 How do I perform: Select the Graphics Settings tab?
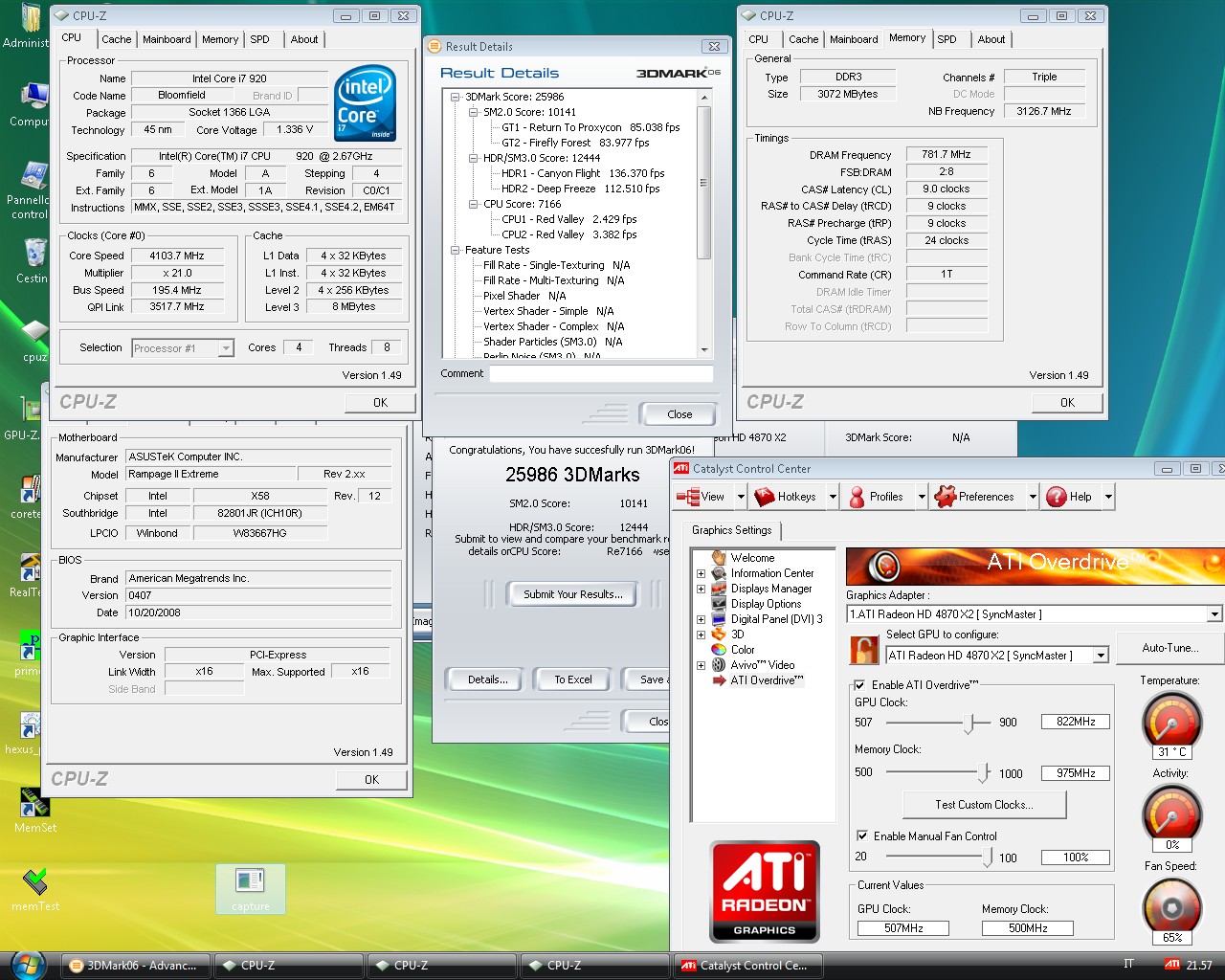pyautogui.click(x=731, y=530)
